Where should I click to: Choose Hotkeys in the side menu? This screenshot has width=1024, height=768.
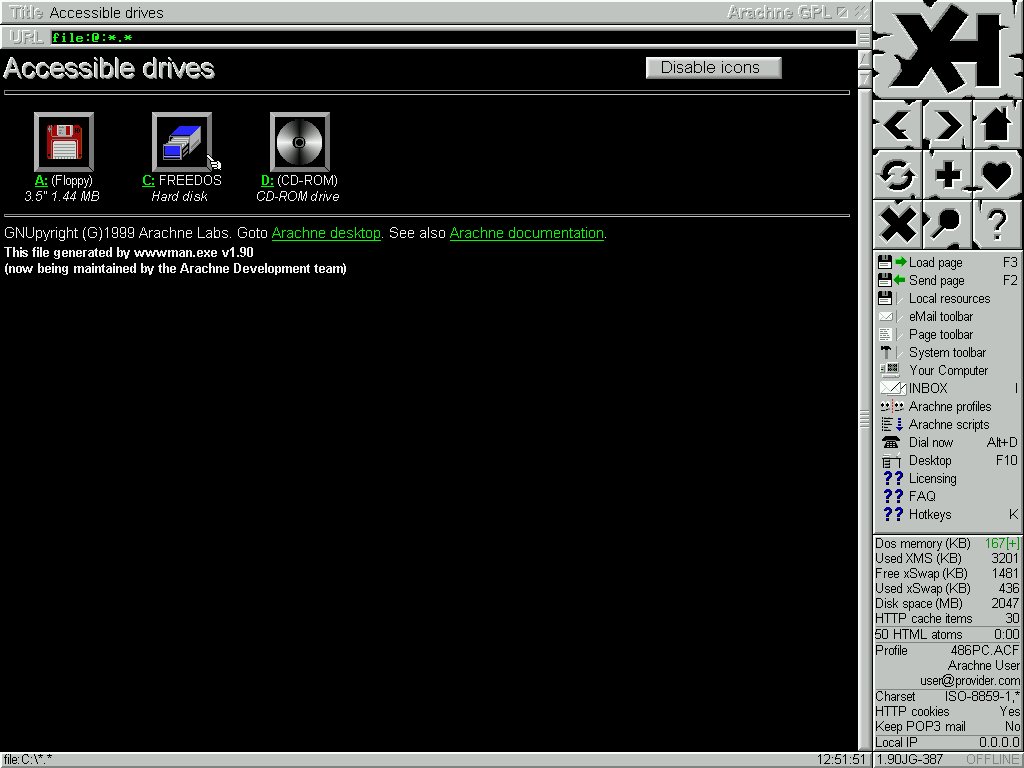tap(930, 514)
